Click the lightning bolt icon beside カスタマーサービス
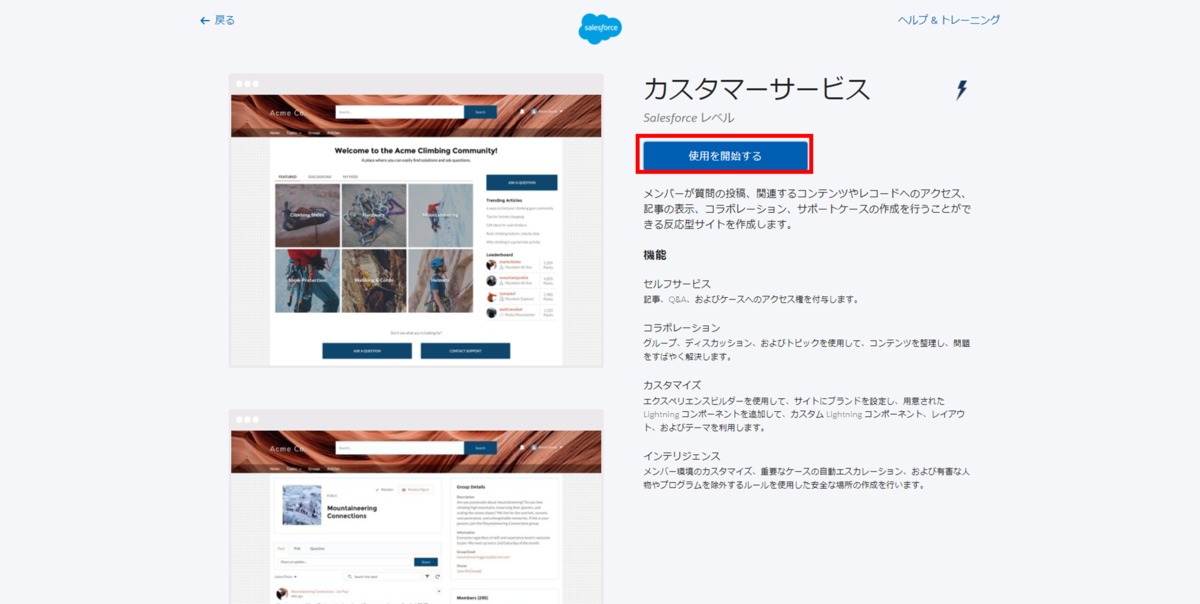The width and height of the screenshot is (1200, 604). tap(961, 90)
